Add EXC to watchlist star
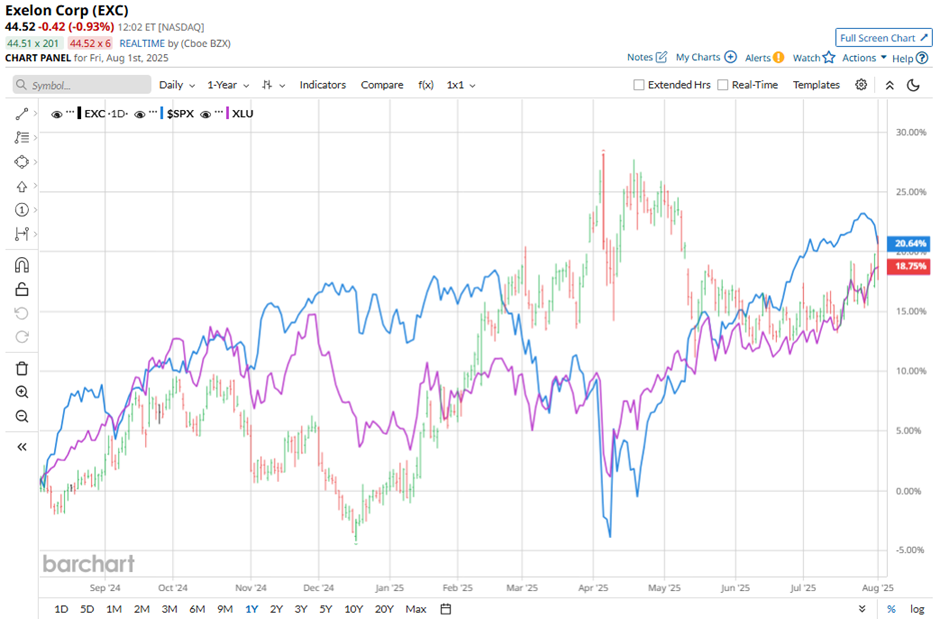The height and width of the screenshot is (619, 940). (828, 58)
